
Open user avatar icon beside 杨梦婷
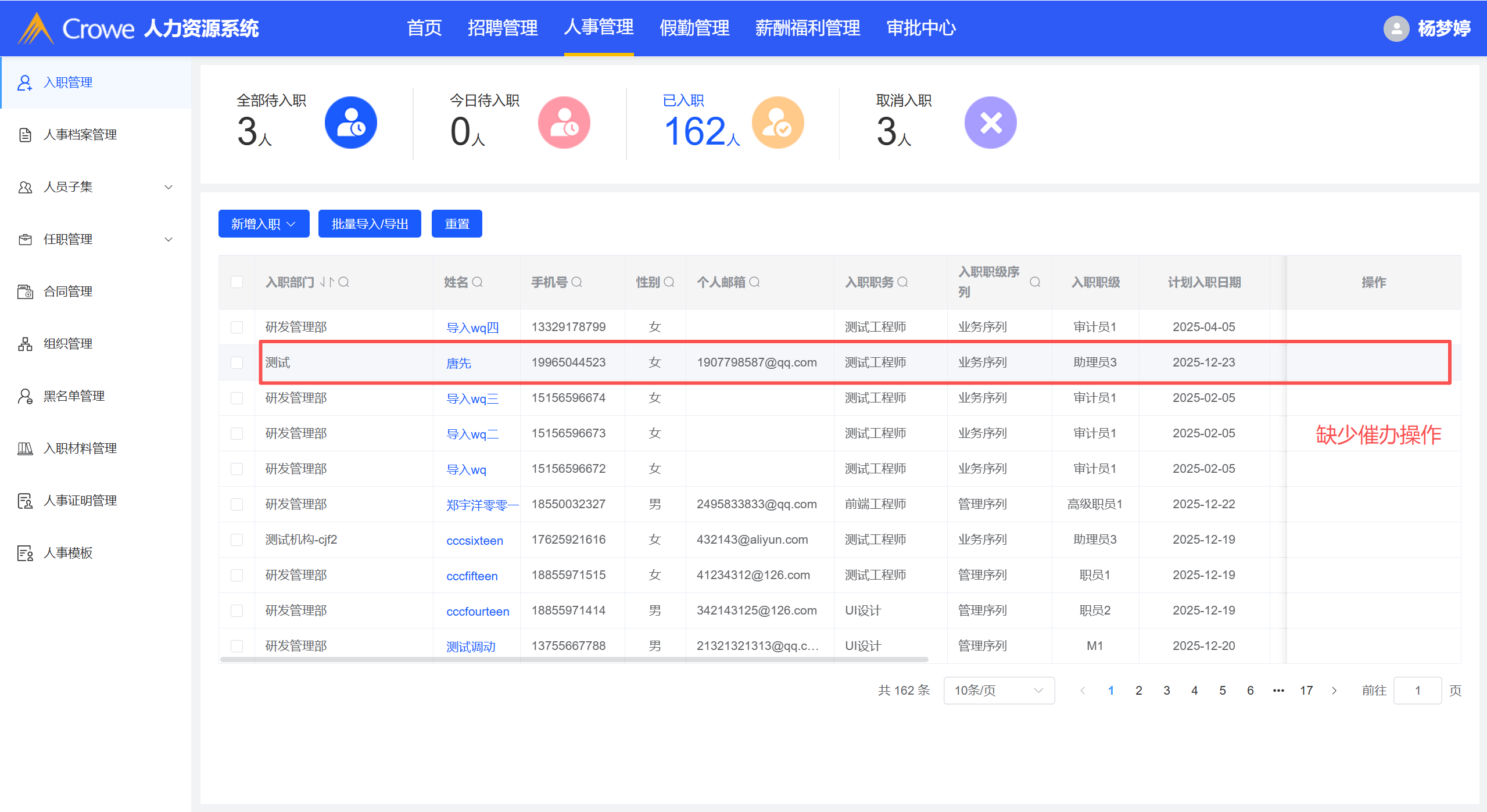point(1396,28)
